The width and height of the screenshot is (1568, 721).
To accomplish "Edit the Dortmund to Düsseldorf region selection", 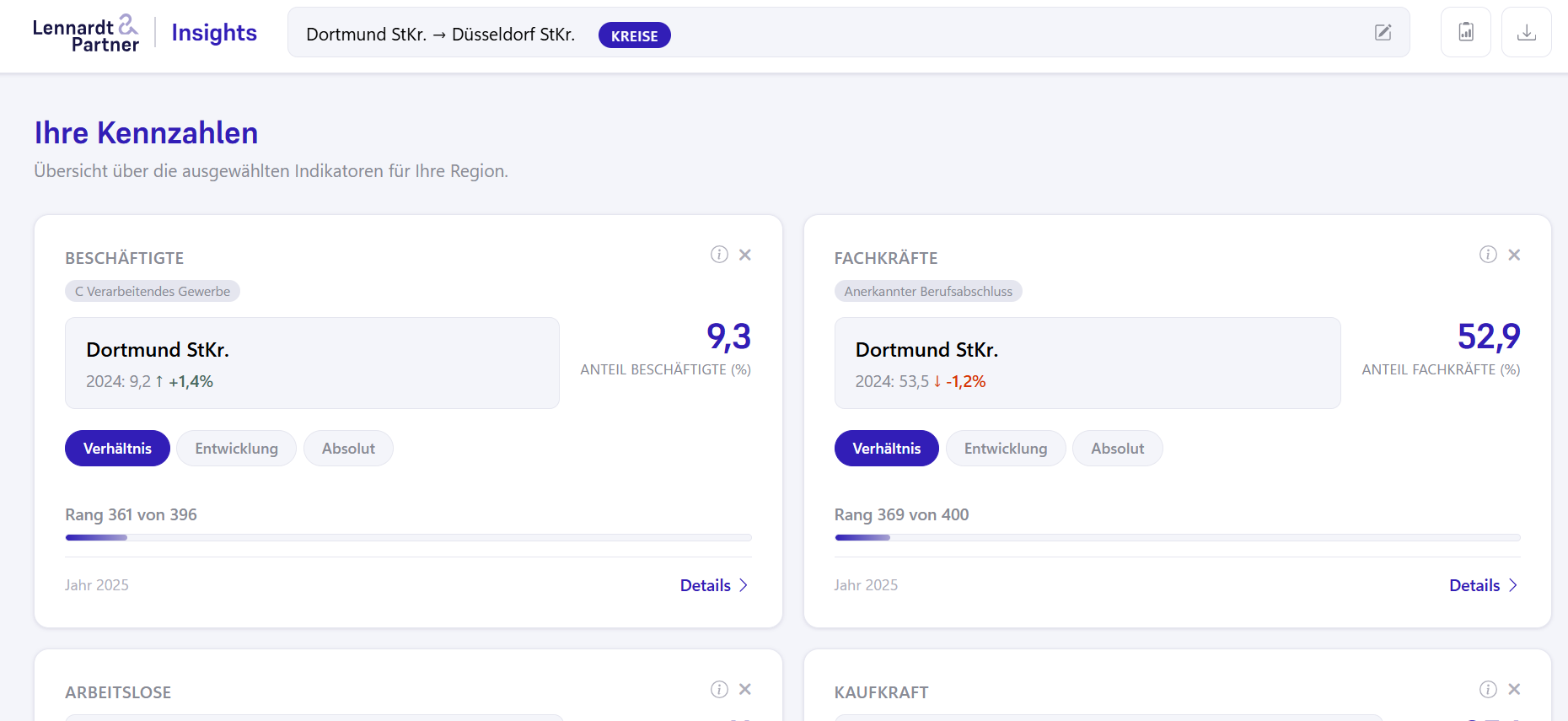I will pyautogui.click(x=1383, y=33).
